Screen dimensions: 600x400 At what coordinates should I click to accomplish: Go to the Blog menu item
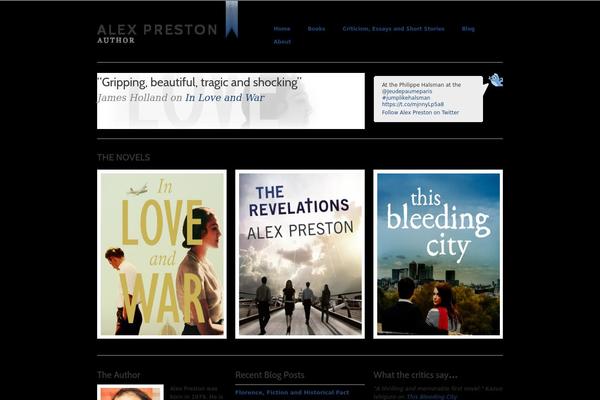(468, 29)
